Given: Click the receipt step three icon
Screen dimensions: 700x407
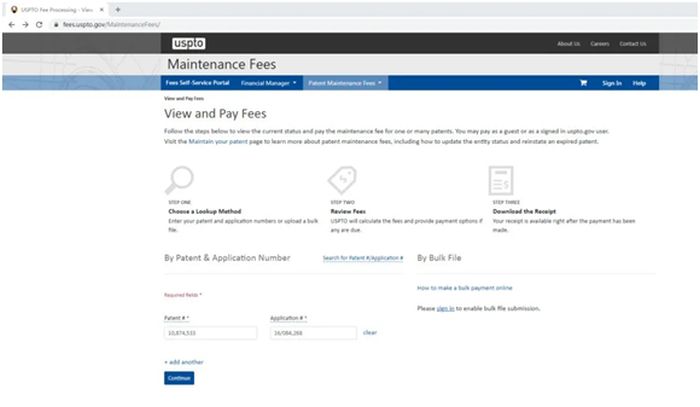Looking at the screenshot, I should [501, 180].
